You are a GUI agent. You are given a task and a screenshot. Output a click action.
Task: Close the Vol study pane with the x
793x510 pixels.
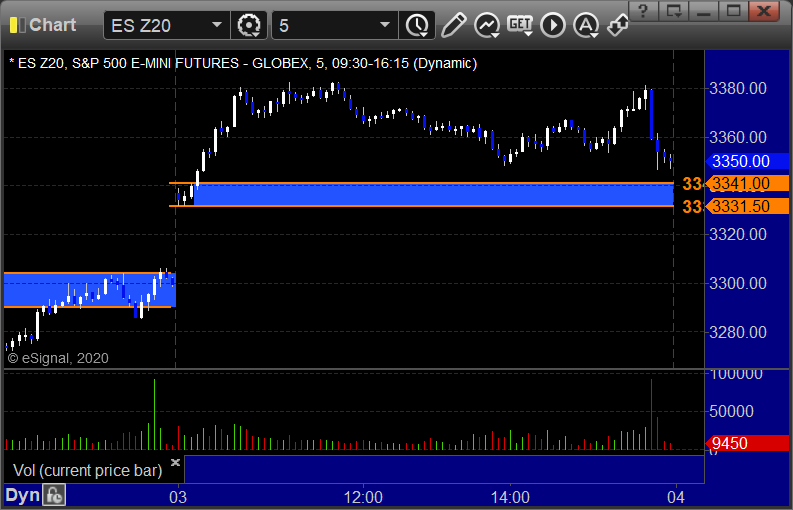175,462
